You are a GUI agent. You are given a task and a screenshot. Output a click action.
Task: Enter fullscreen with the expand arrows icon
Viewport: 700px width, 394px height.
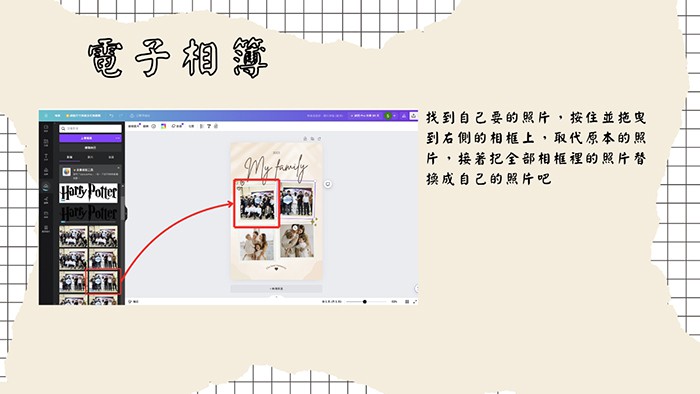click(x=415, y=302)
